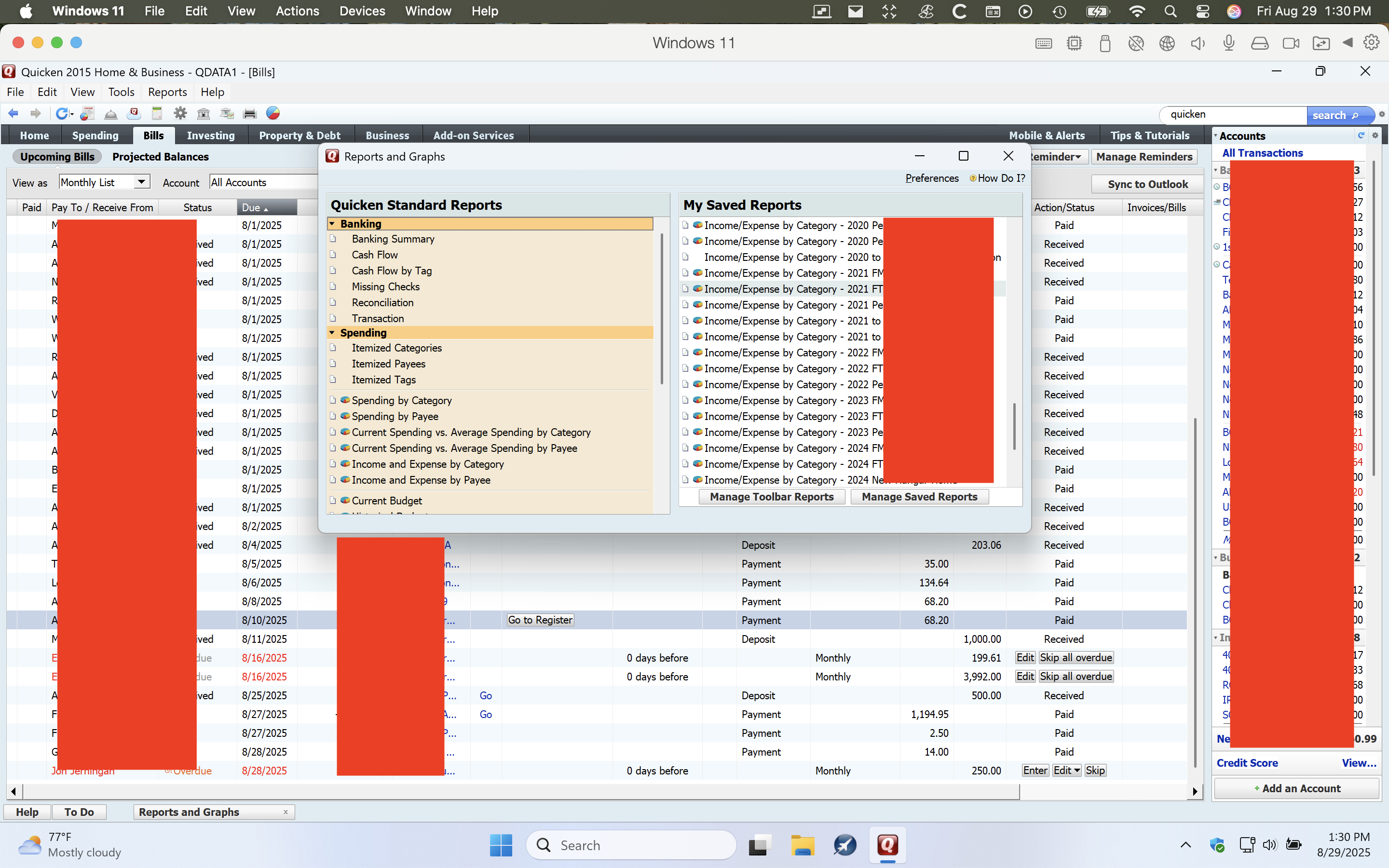Collapse the Spending reports section
This screenshot has width=1389, height=868.
click(332, 333)
